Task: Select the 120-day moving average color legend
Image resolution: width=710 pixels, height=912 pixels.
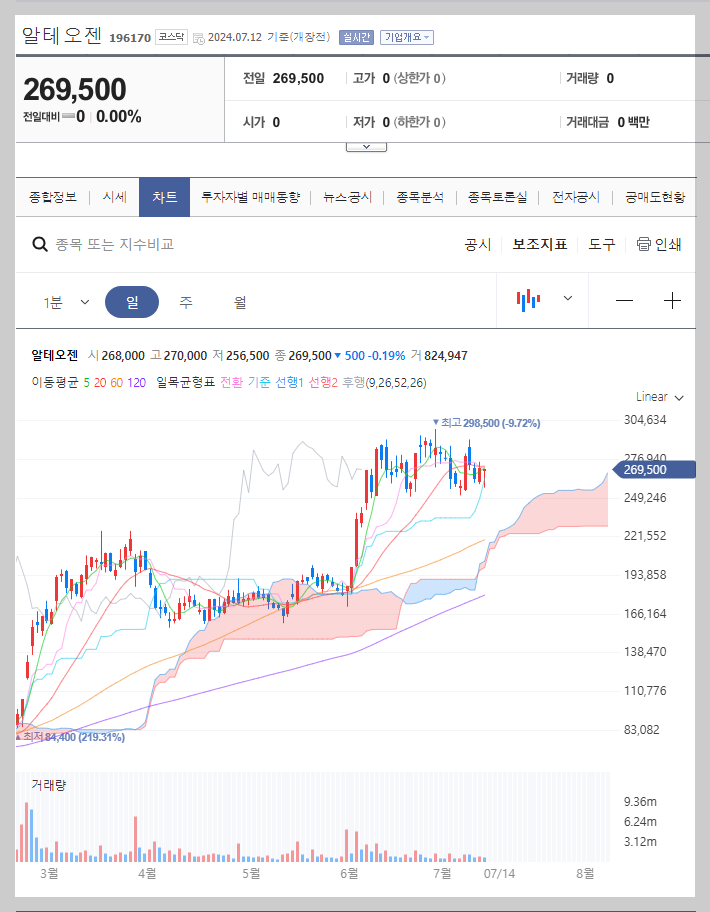Action: (x=137, y=383)
